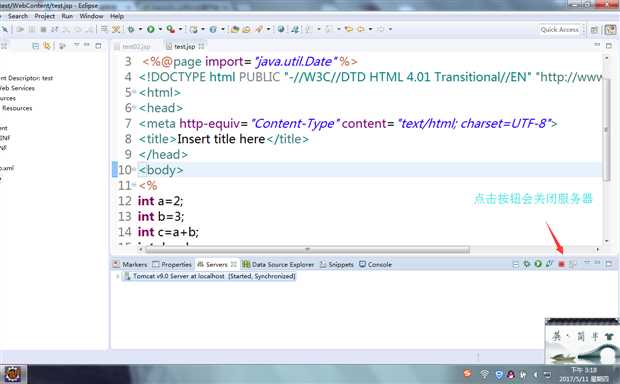The image size is (620, 384).
Task: Open the web browser globe icon in toolbar
Action: coord(281,29)
